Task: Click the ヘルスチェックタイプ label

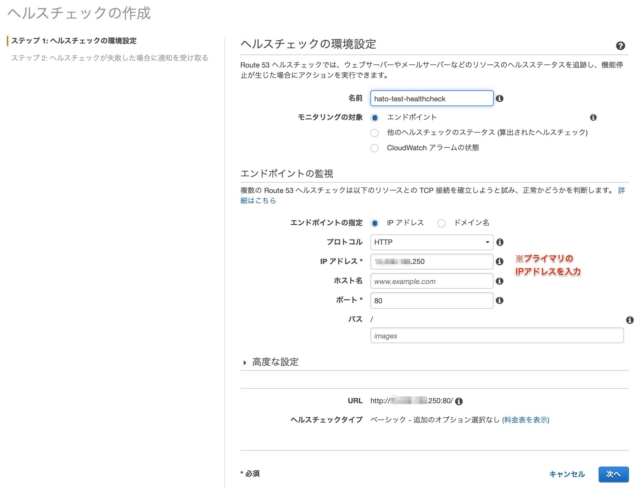Action: 327,420
